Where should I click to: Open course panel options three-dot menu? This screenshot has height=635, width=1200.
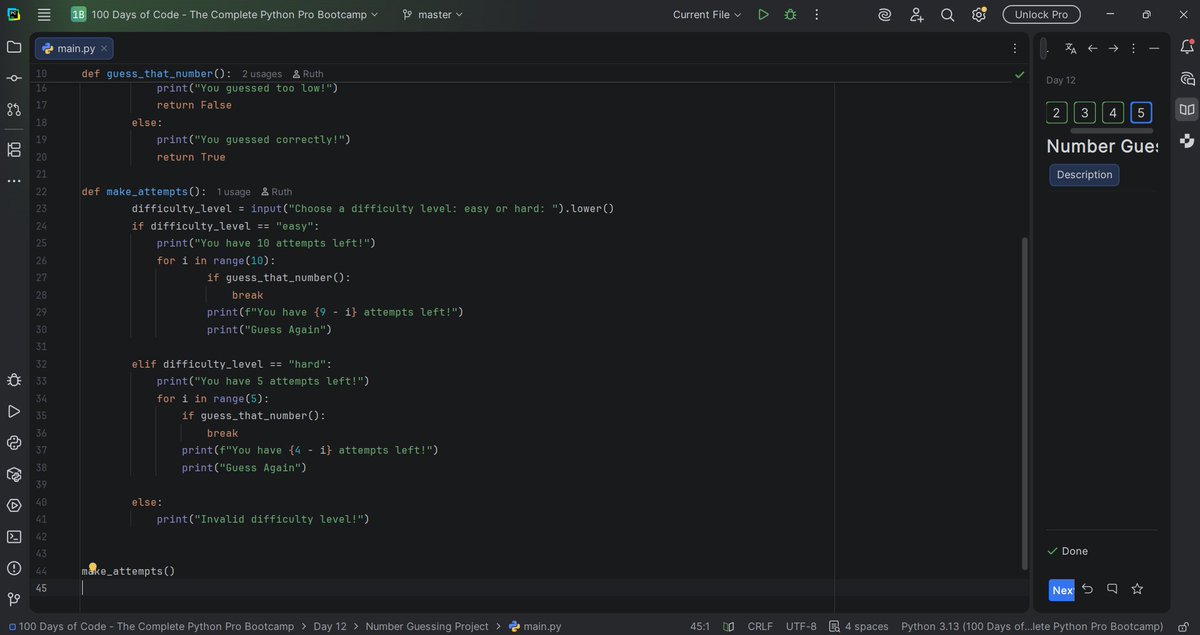click(1133, 48)
